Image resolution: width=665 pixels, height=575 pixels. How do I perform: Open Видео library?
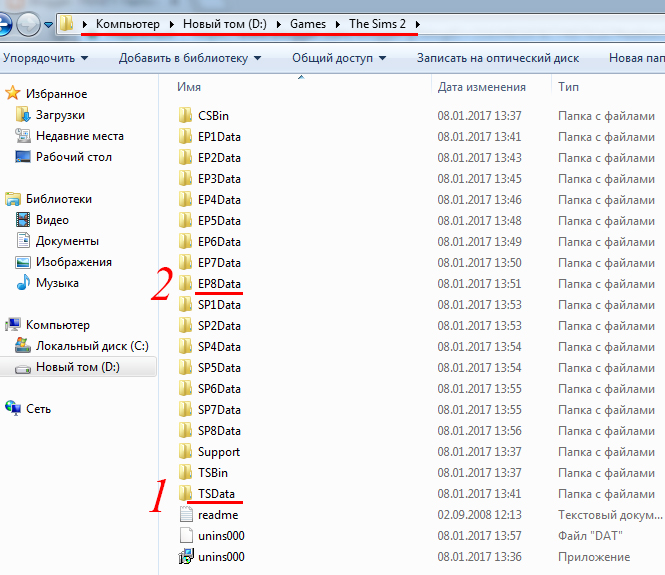(52, 220)
